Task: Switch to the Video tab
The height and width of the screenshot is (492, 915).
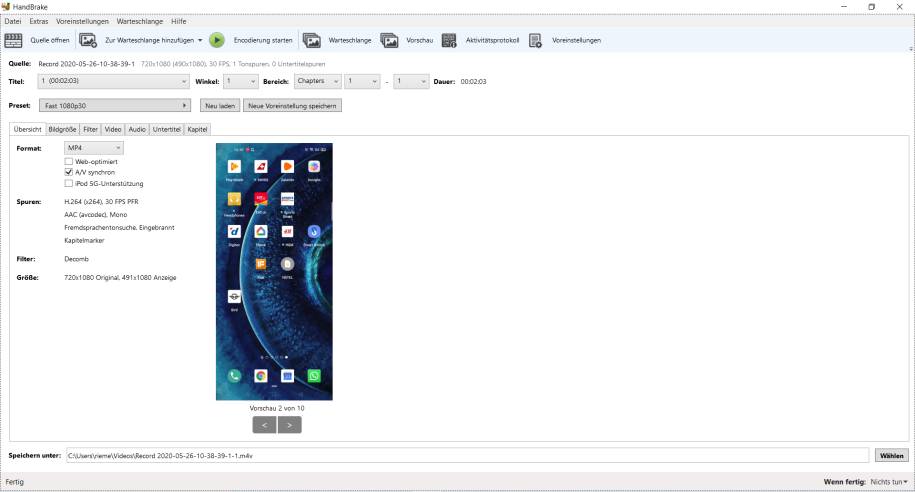Action: click(113, 129)
